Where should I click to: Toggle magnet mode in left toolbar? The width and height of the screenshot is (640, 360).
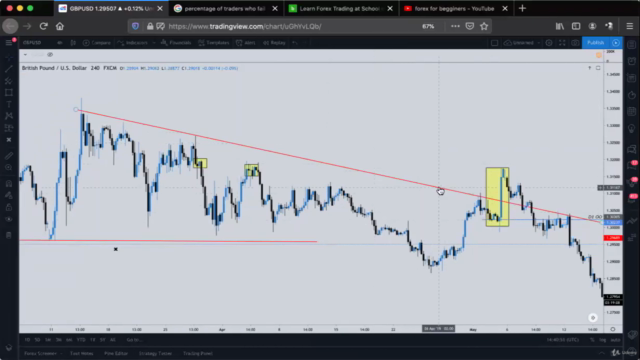tap(9, 183)
